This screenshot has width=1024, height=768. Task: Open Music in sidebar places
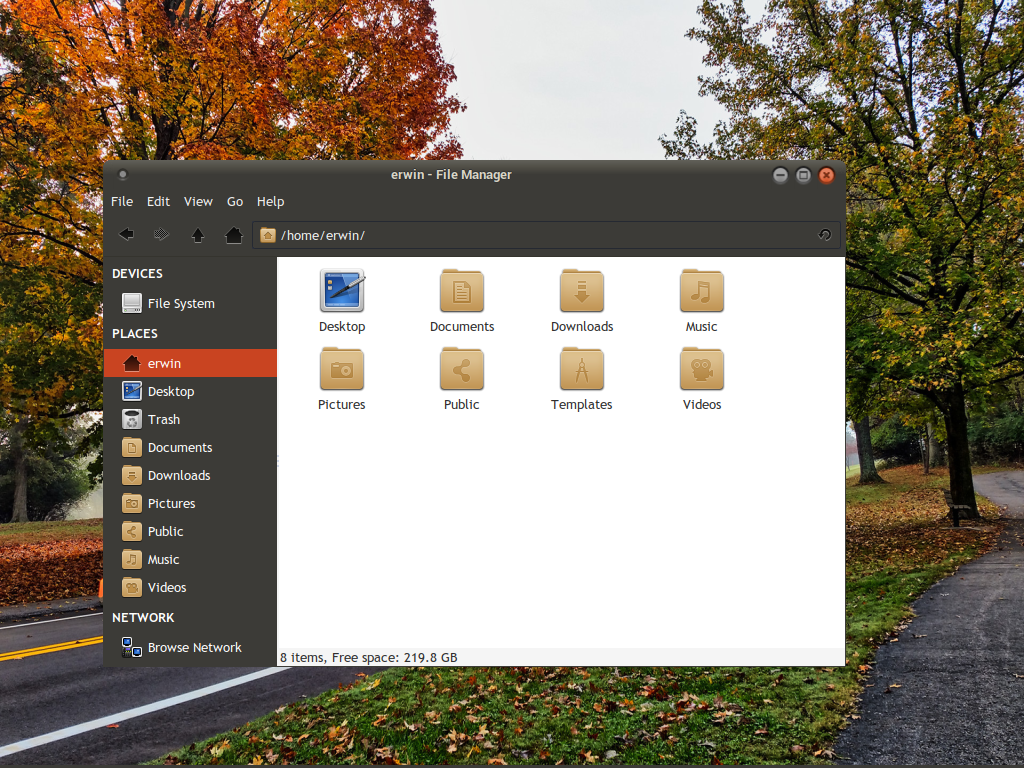click(190, 560)
